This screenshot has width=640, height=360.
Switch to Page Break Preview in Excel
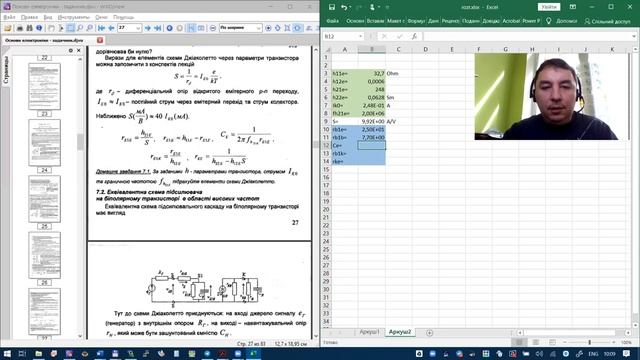coord(552,342)
